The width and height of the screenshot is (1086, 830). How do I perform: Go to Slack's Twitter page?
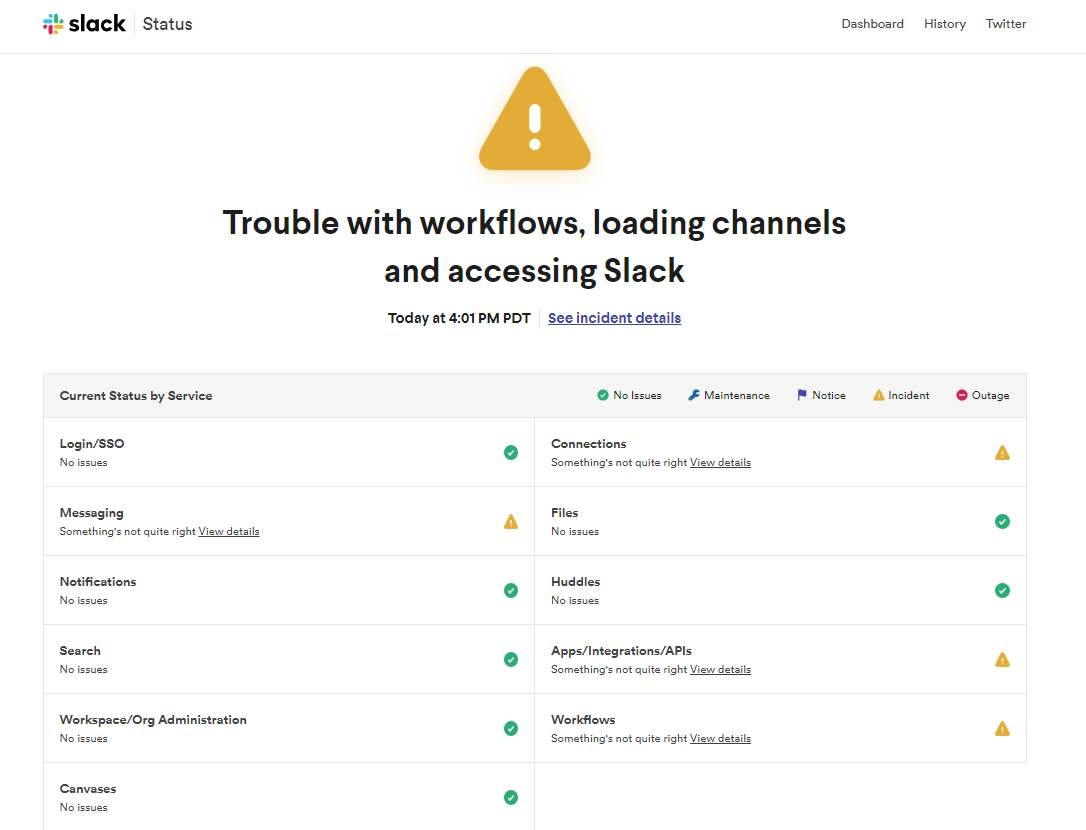click(1006, 23)
